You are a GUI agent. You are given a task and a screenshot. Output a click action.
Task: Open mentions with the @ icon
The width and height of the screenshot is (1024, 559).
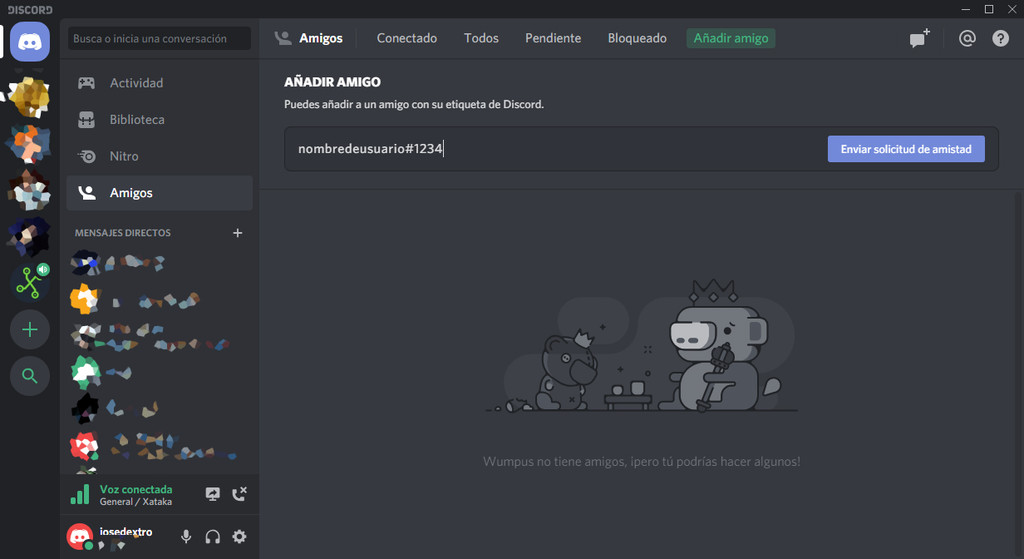[967, 39]
